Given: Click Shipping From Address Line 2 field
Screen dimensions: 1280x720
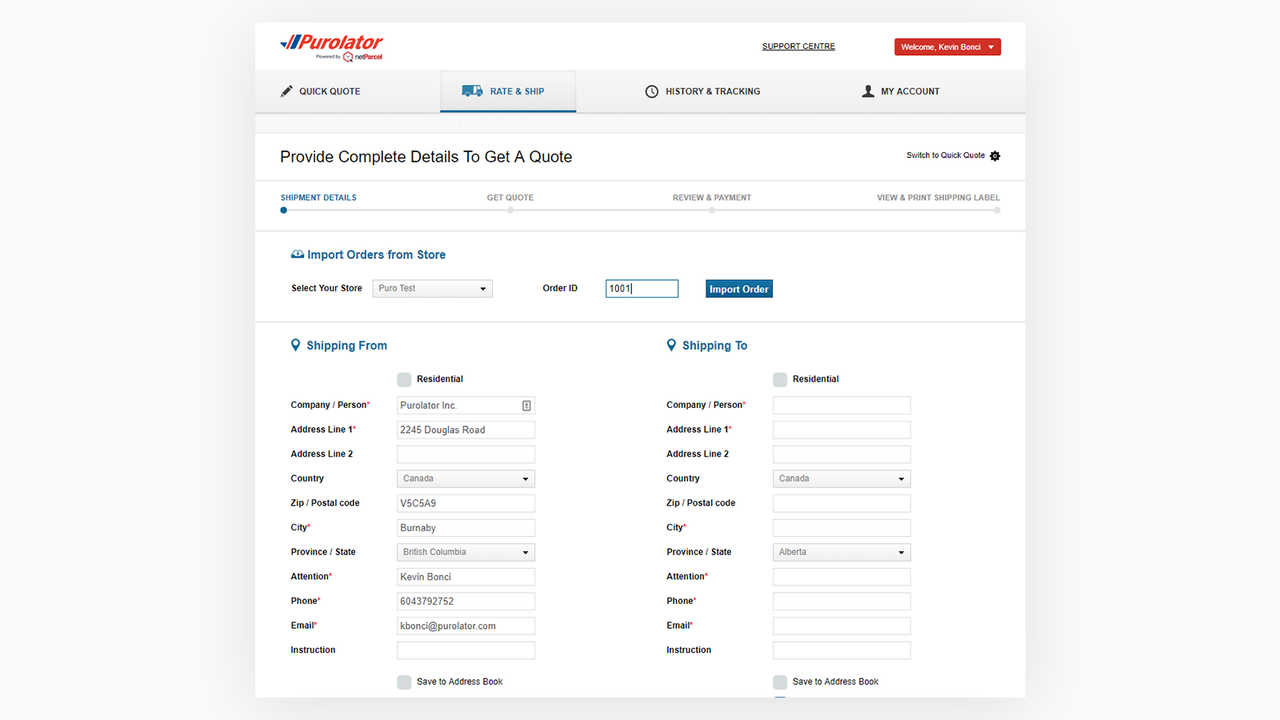Looking at the screenshot, I should point(466,454).
